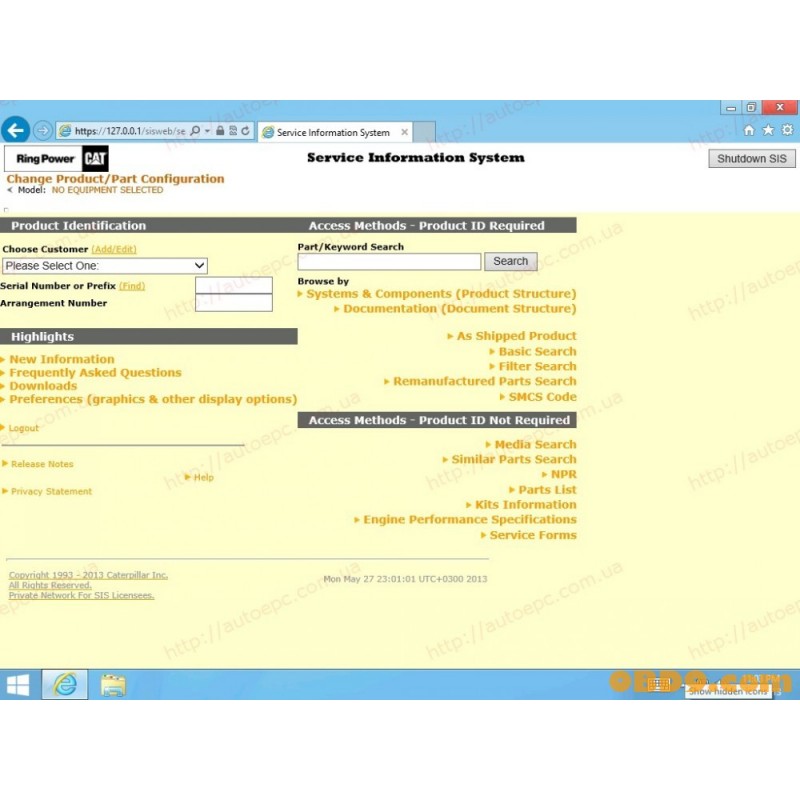The width and height of the screenshot is (800, 800).
Task: Click the browser forward arrow button
Action: 43,131
